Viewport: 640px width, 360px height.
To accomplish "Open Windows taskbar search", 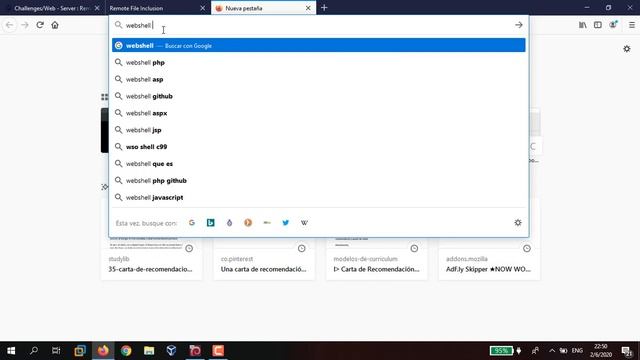I will tap(34, 351).
